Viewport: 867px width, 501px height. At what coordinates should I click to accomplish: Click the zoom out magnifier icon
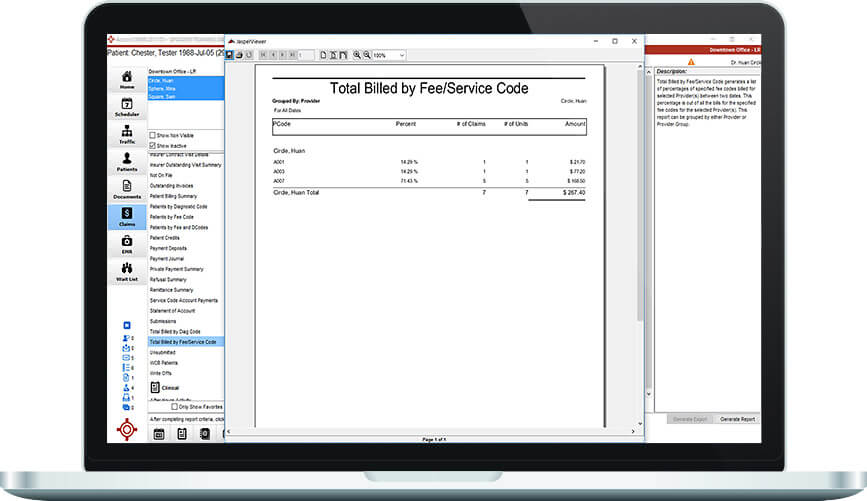(367, 55)
